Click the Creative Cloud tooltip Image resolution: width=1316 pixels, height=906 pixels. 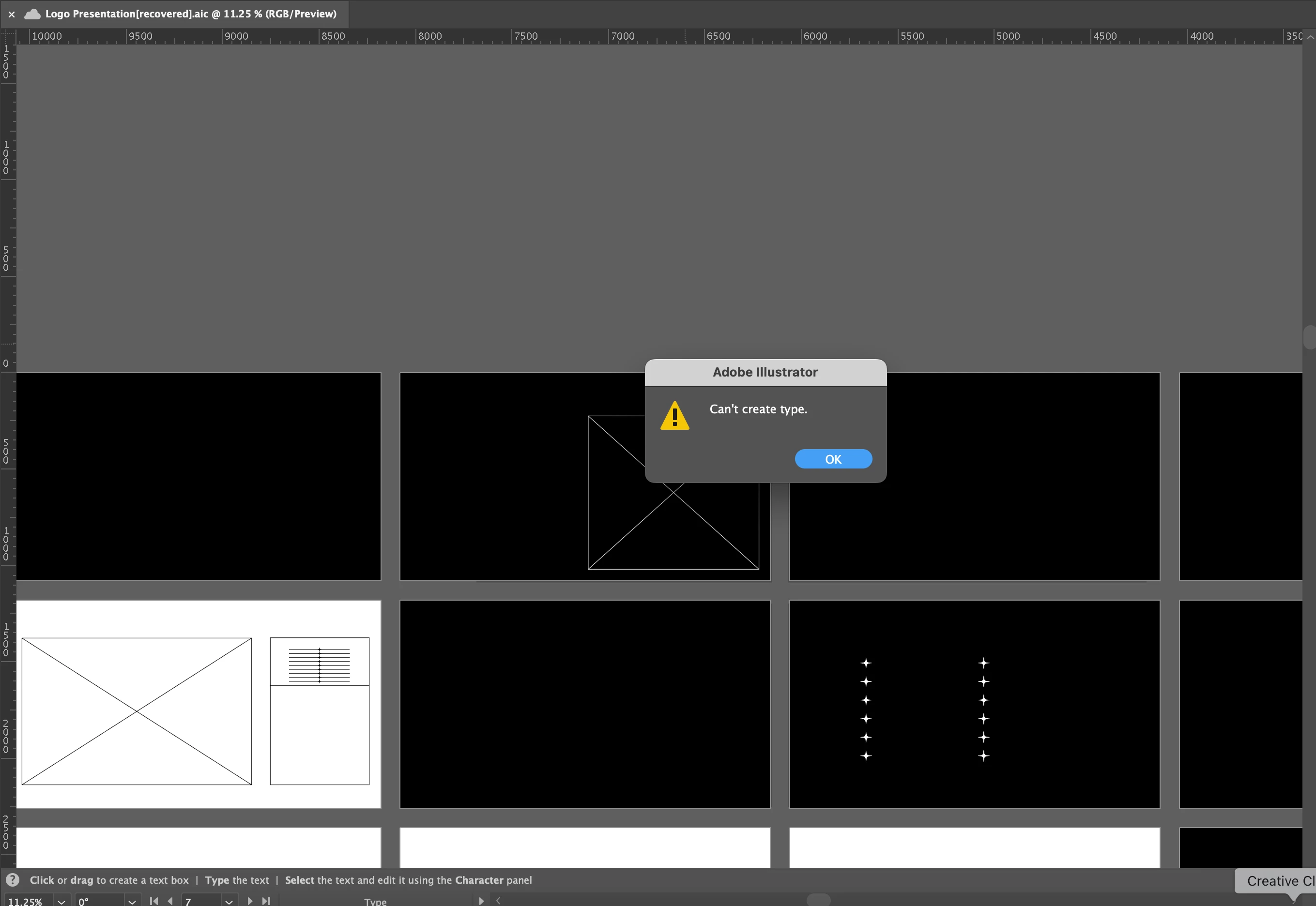[1278, 880]
